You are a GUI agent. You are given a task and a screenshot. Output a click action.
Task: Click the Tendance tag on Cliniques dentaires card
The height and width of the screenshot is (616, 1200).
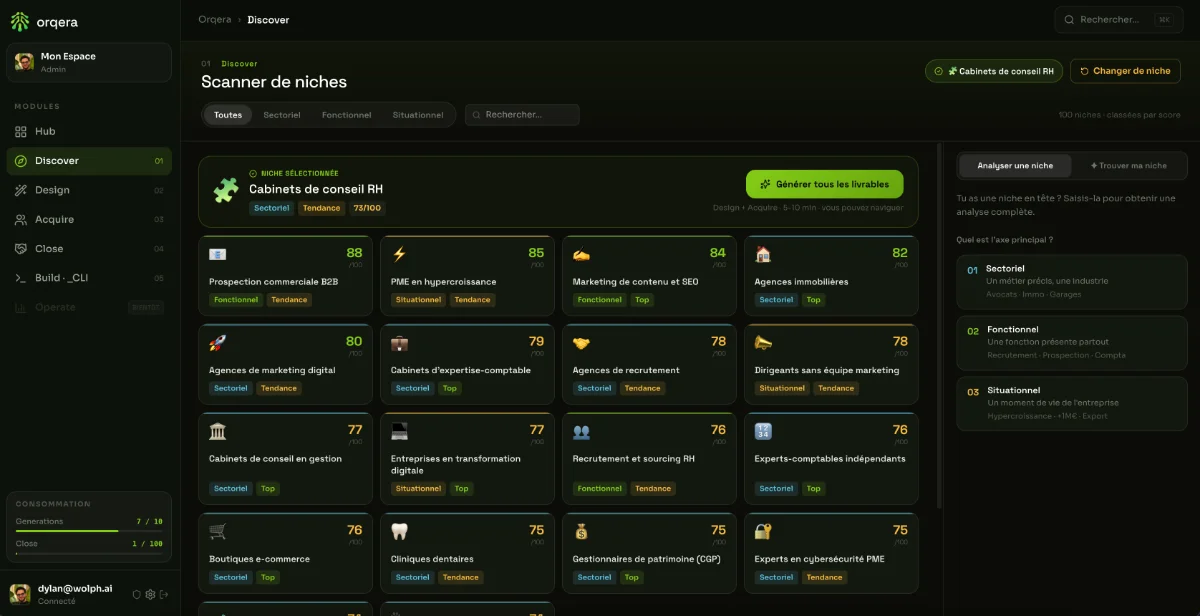point(461,577)
